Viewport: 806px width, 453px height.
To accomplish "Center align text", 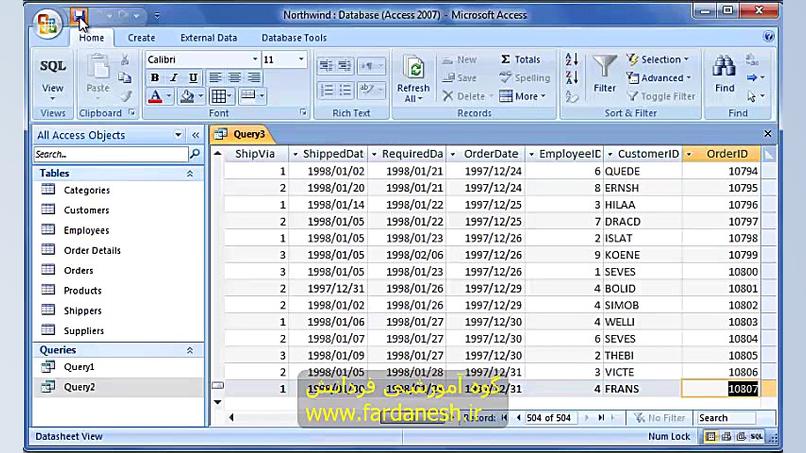I will (x=234, y=78).
